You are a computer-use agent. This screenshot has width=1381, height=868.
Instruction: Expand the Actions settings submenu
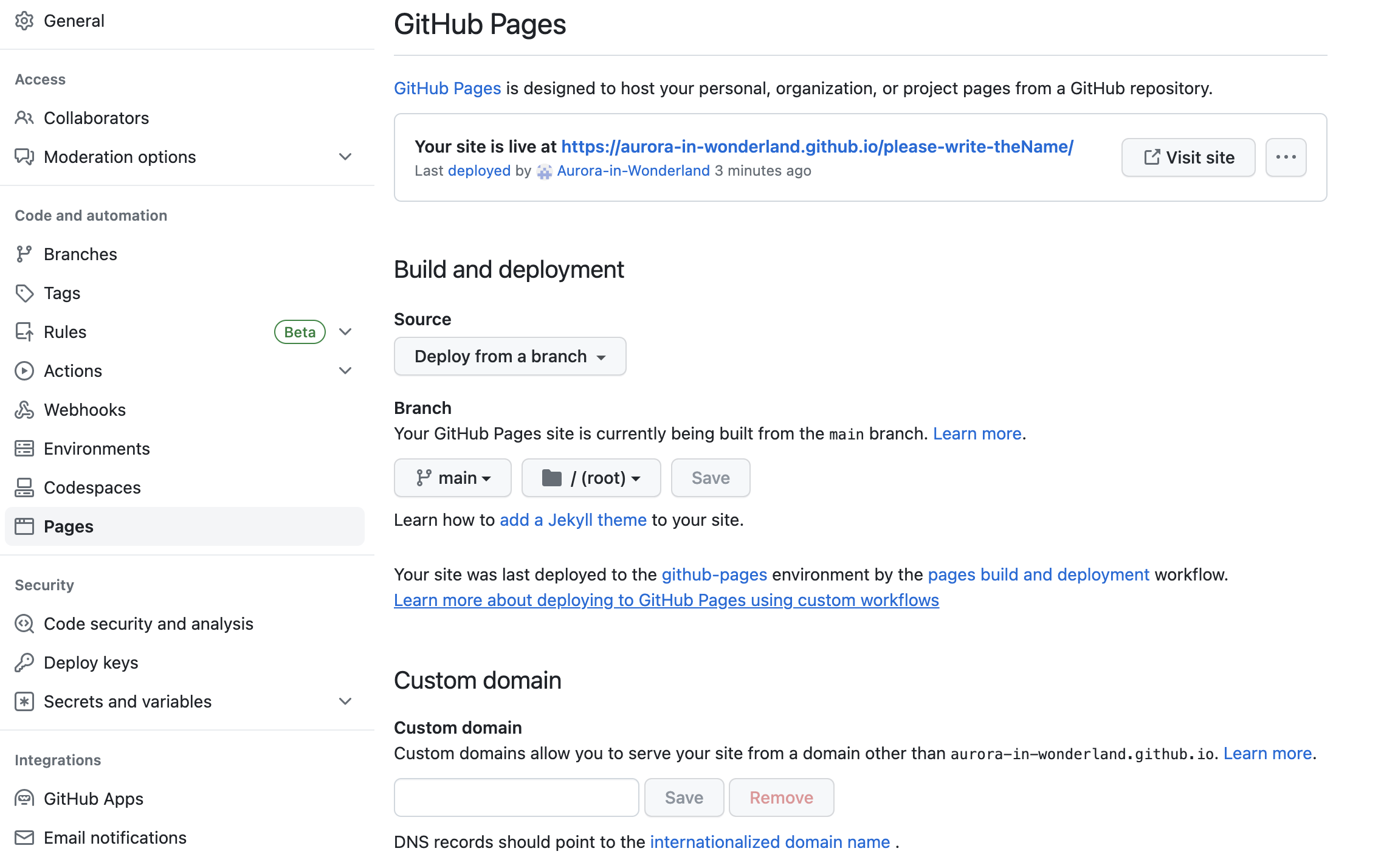click(x=345, y=371)
